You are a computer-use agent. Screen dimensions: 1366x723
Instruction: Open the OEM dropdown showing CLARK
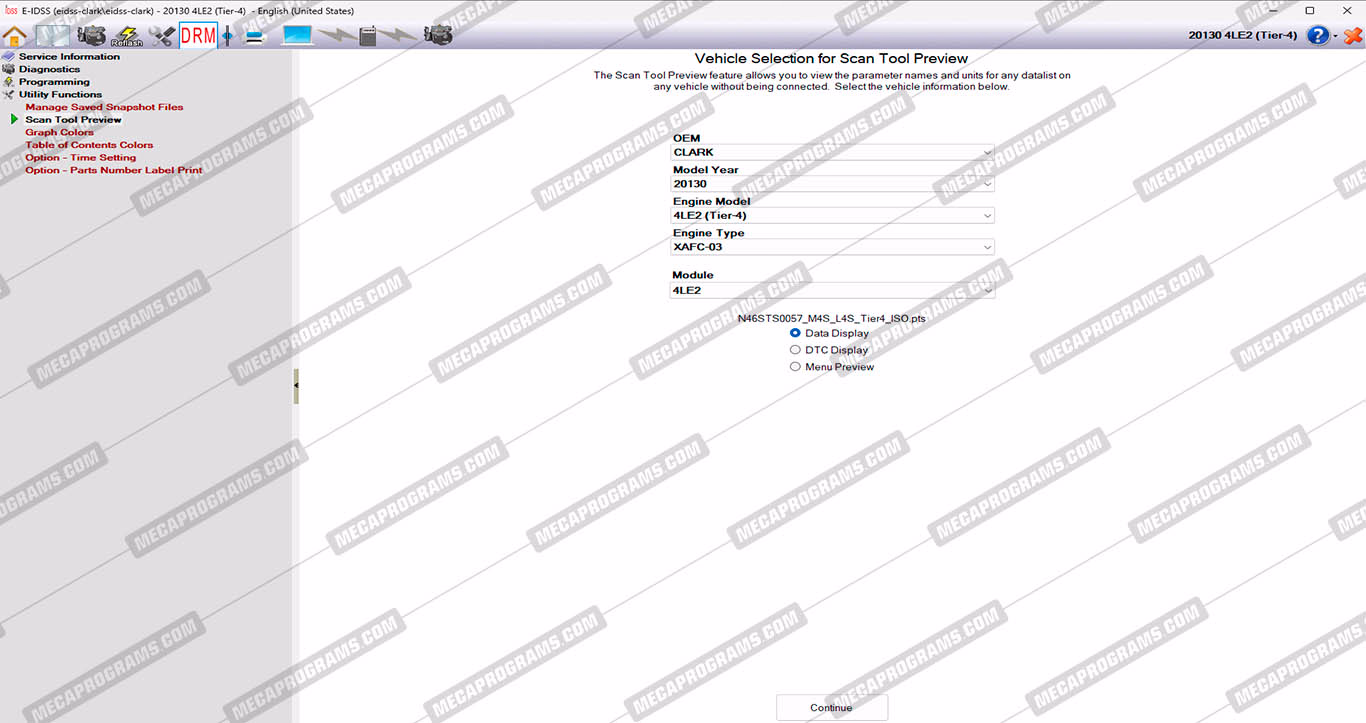[833, 153]
